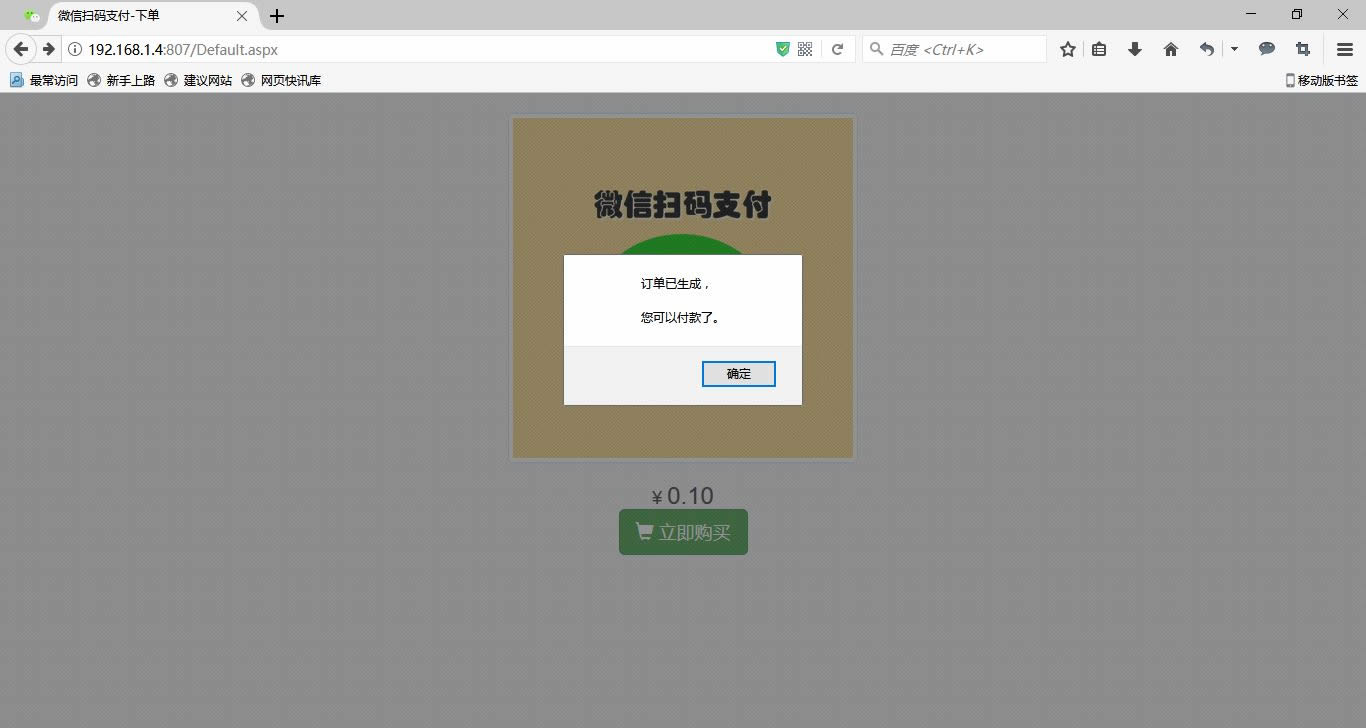Viewport: 1366px width, 728px height.
Task: Click the screenshot crop icon
Action: [1303, 49]
